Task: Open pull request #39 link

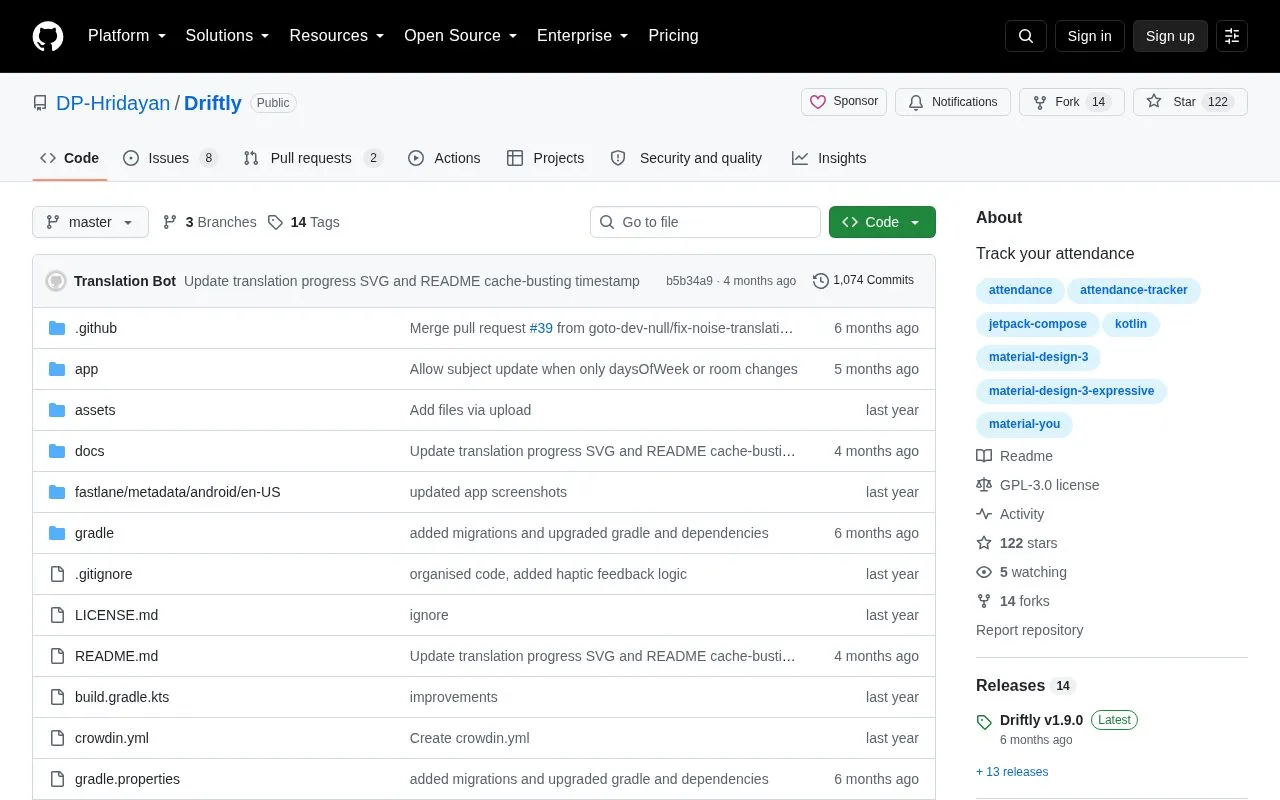Action: click(x=541, y=328)
